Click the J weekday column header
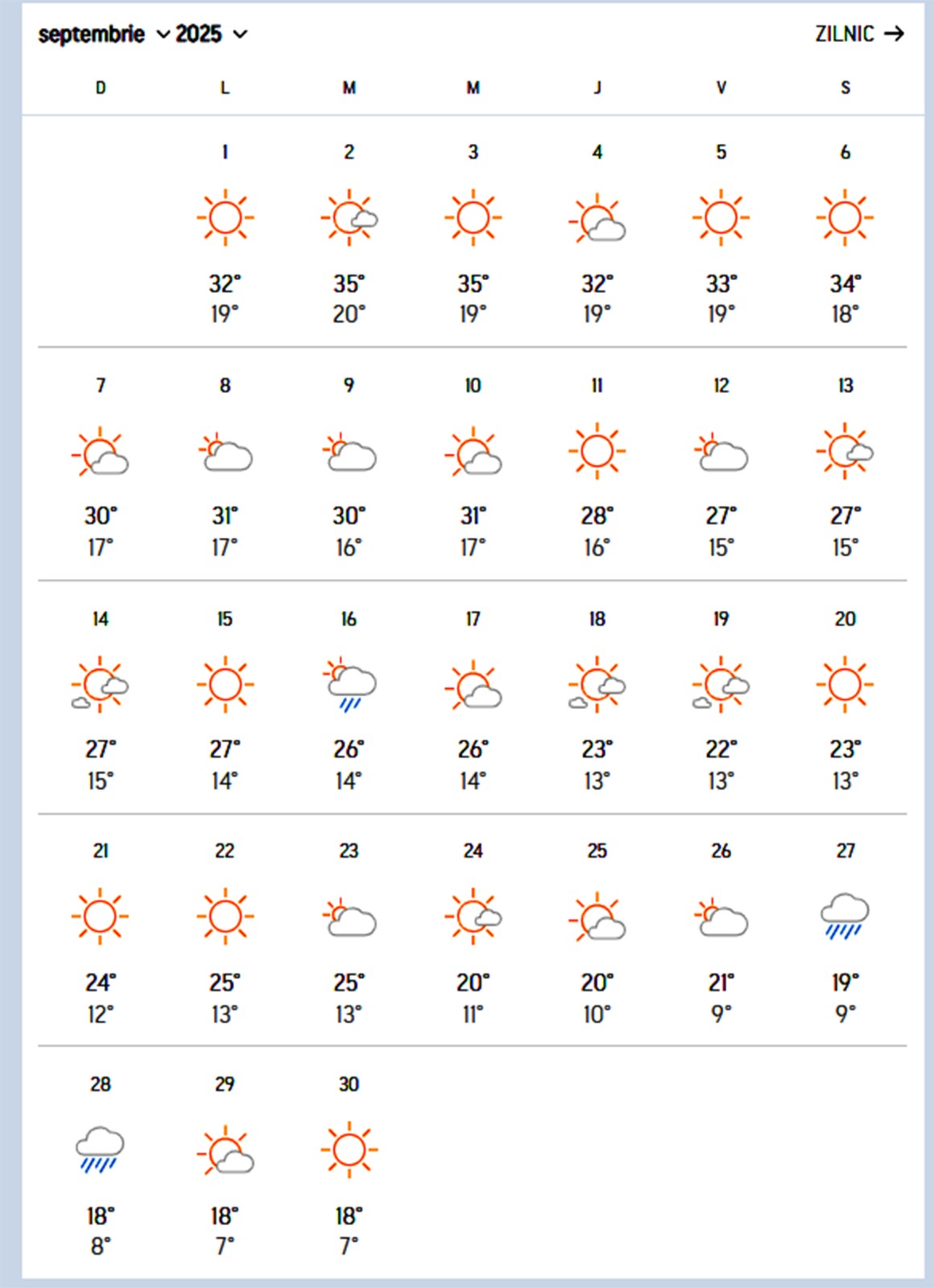This screenshot has height=1288, width=934. [597, 88]
